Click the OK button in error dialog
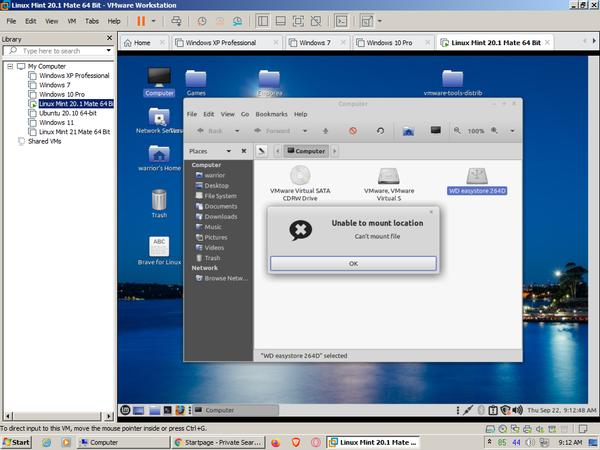This screenshot has height=450, width=600. (x=352, y=263)
